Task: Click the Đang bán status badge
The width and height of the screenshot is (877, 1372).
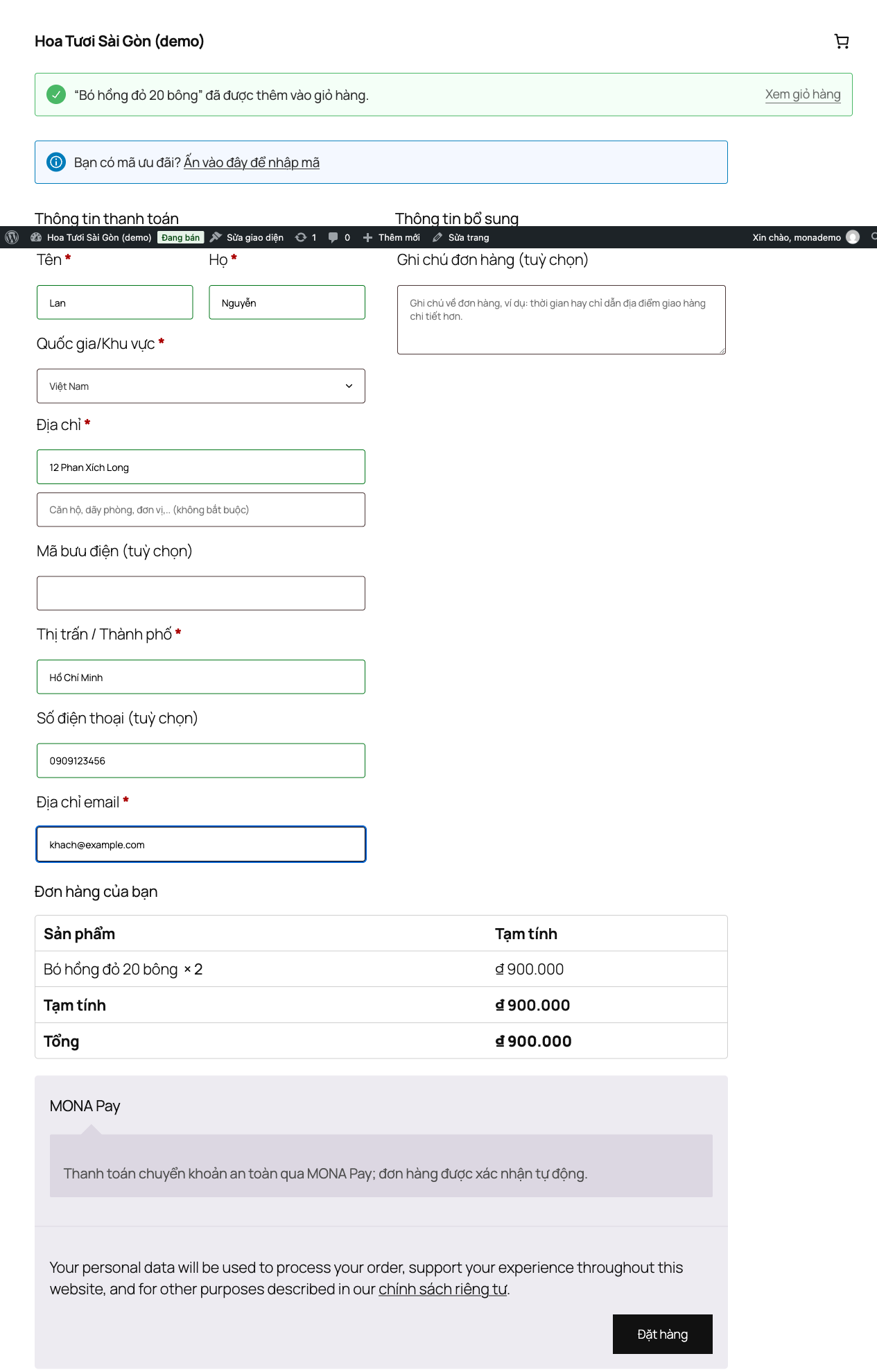Action: click(180, 237)
